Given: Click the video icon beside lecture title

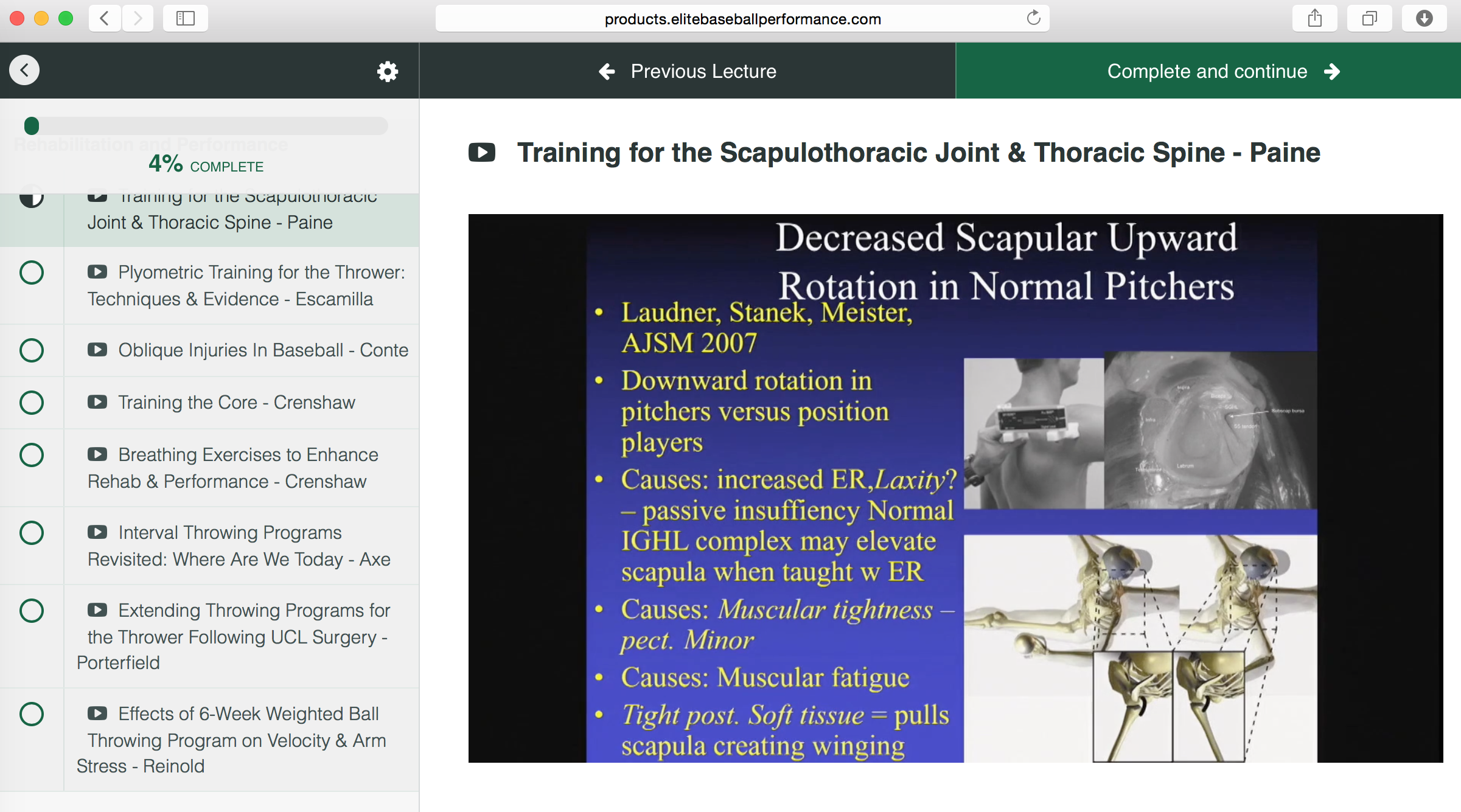Looking at the screenshot, I should point(482,152).
